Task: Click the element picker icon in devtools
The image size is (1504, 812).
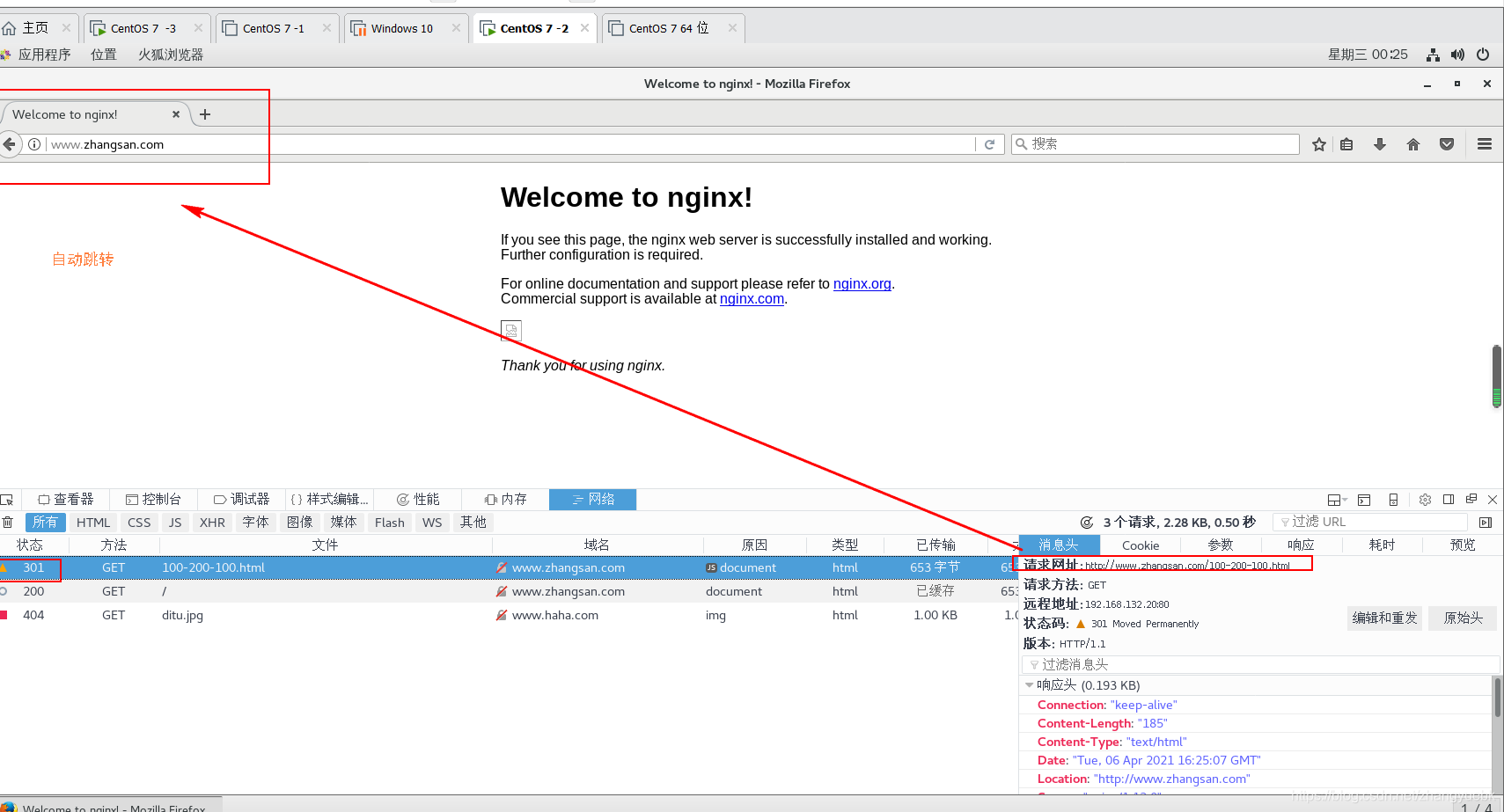Action: [7, 500]
